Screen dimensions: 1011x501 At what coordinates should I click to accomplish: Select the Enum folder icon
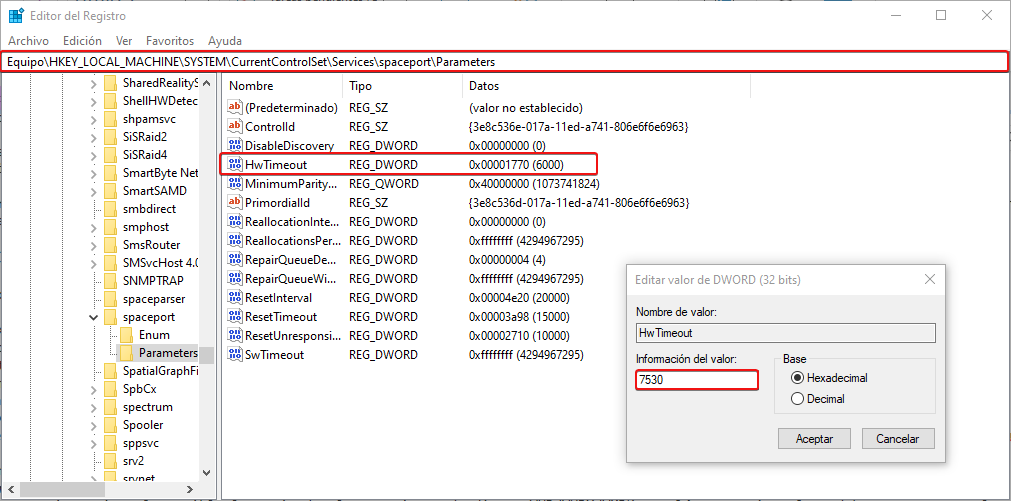click(x=127, y=335)
